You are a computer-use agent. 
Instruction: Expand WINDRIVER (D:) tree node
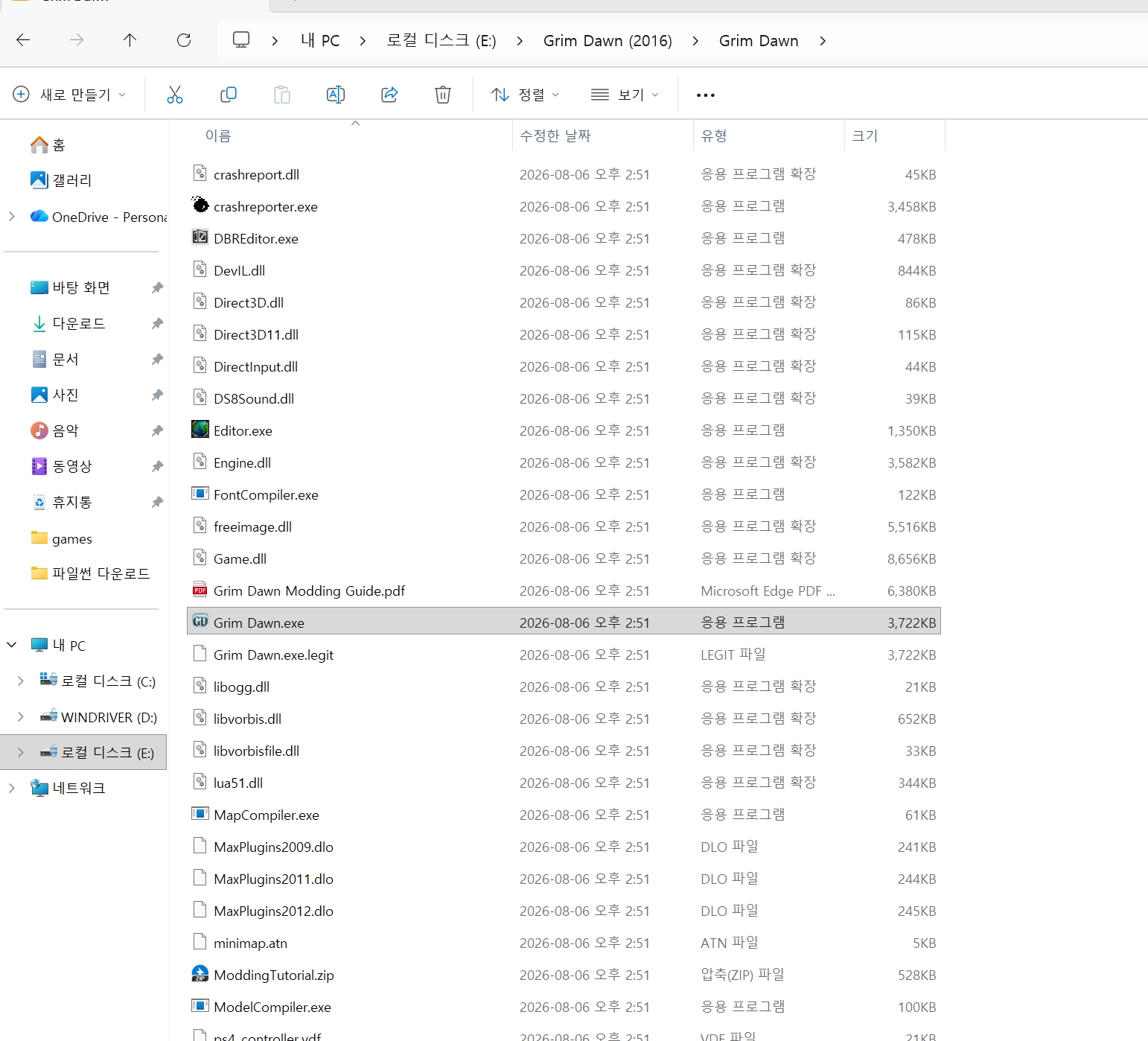(x=21, y=717)
